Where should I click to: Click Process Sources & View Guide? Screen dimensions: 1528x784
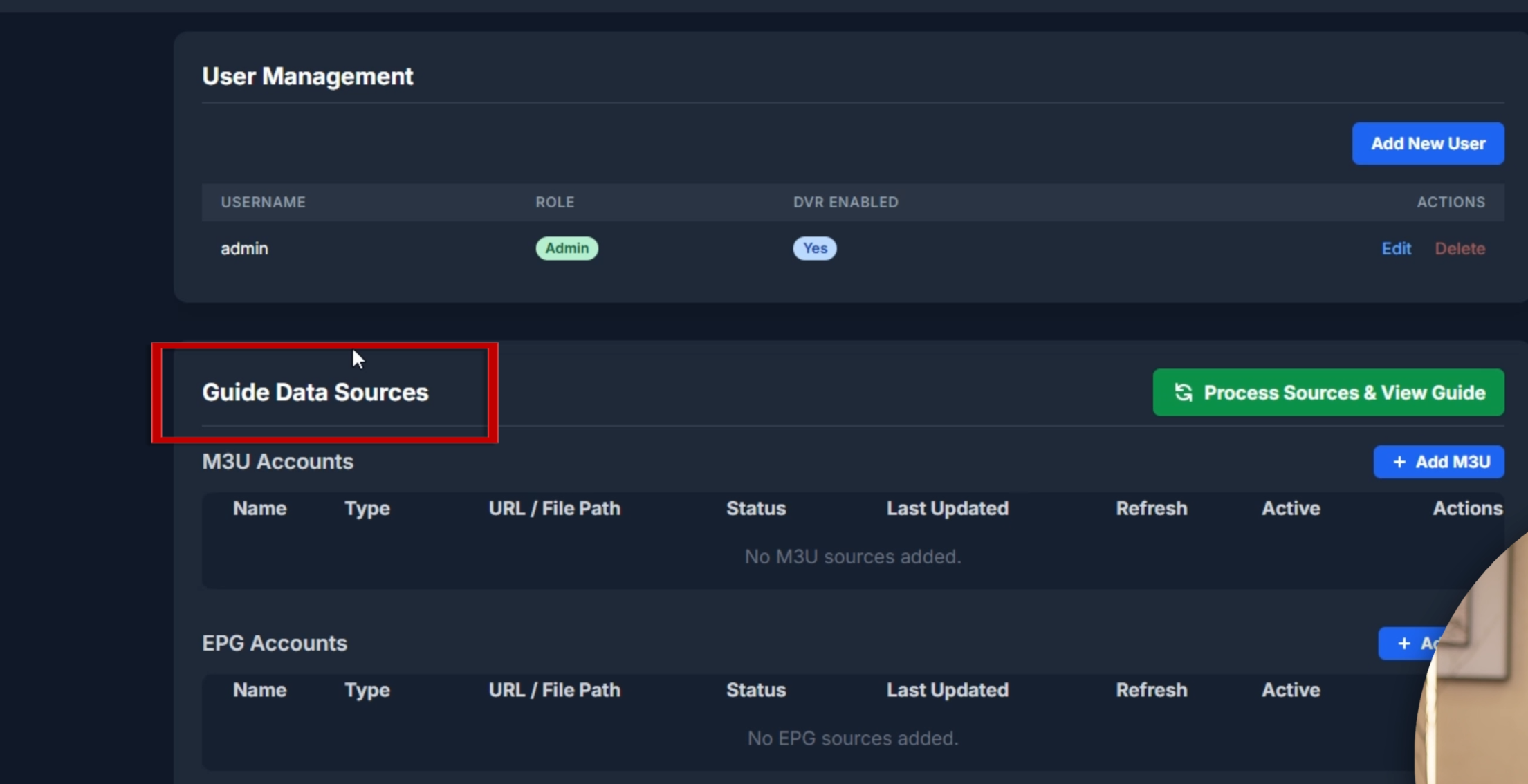point(1343,393)
